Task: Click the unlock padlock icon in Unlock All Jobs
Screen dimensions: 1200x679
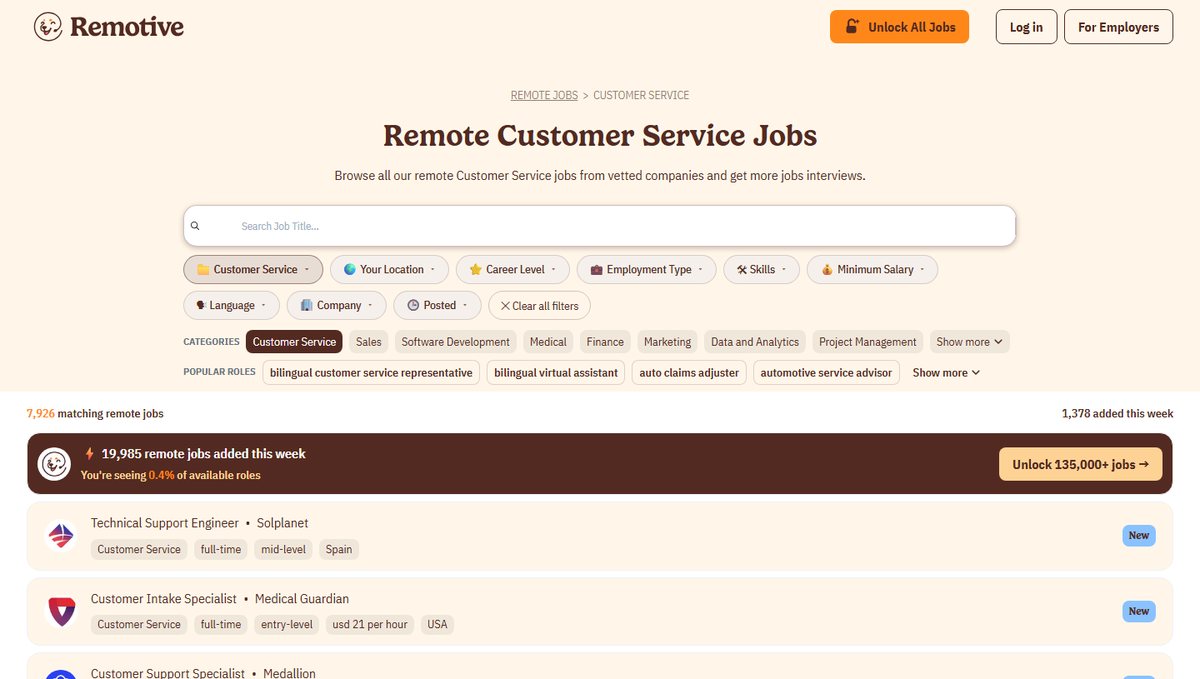Action: pyautogui.click(x=852, y=27)
